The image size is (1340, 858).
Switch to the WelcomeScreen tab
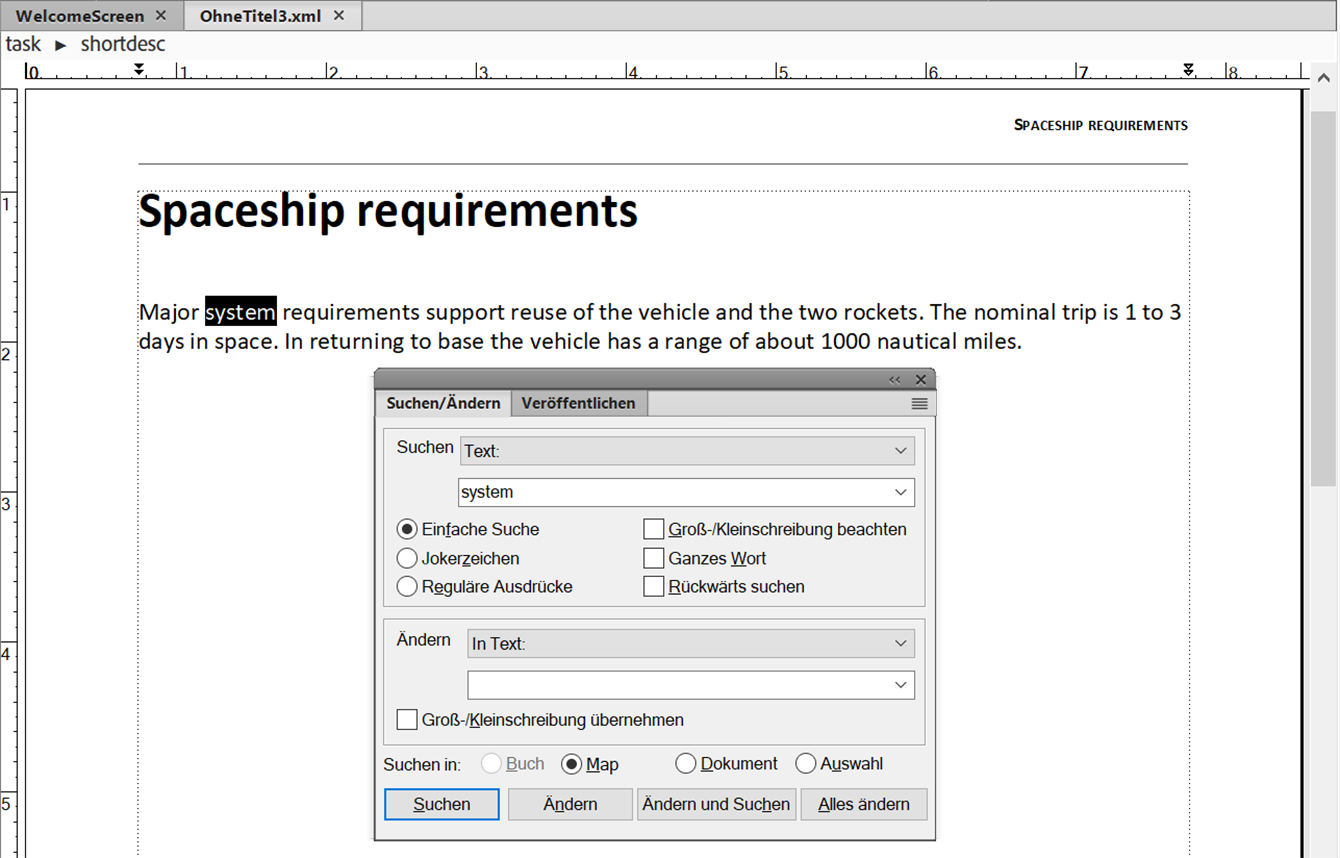[80, 16]
